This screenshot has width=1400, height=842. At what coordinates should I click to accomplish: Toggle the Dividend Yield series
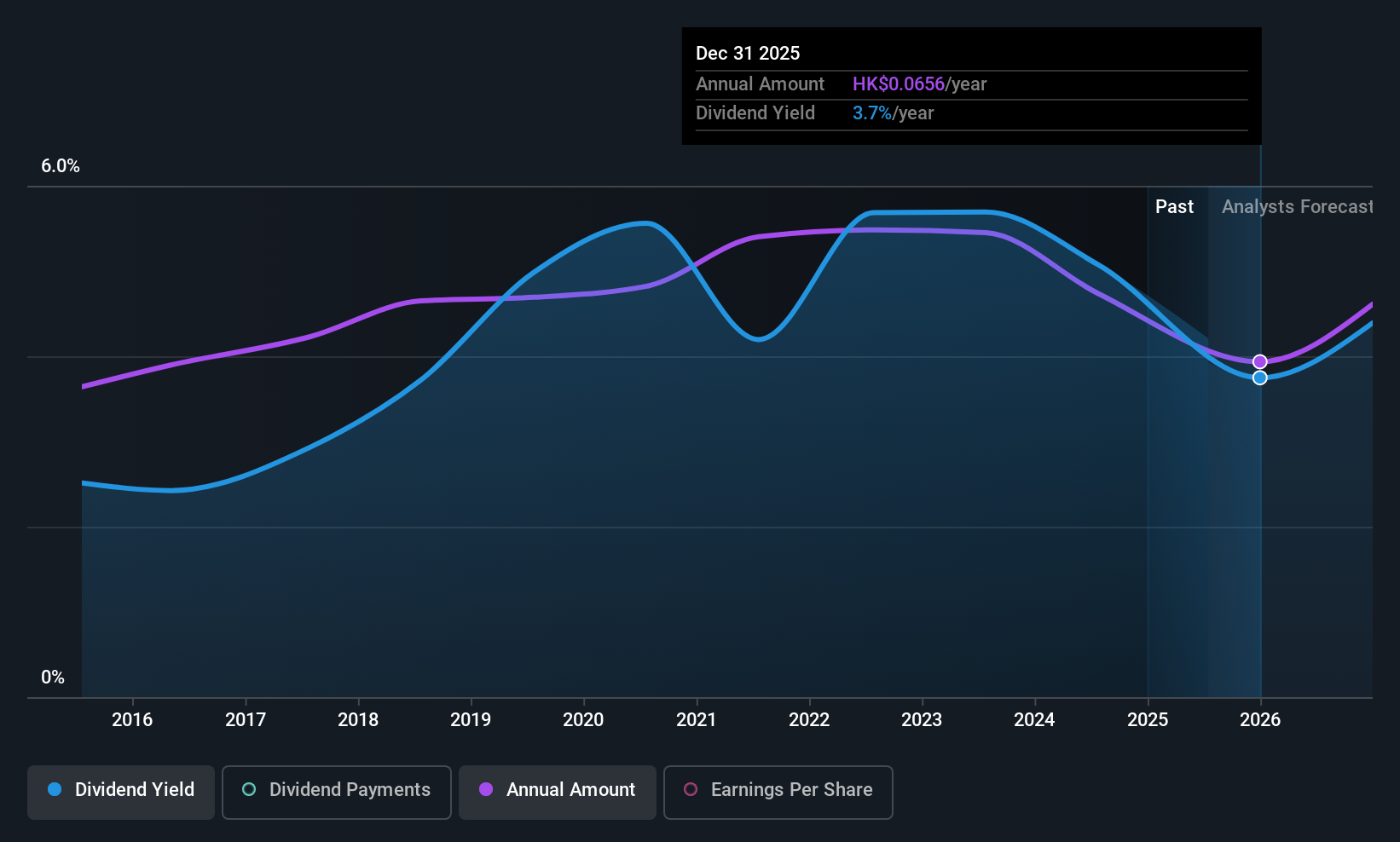pos(121,793)
